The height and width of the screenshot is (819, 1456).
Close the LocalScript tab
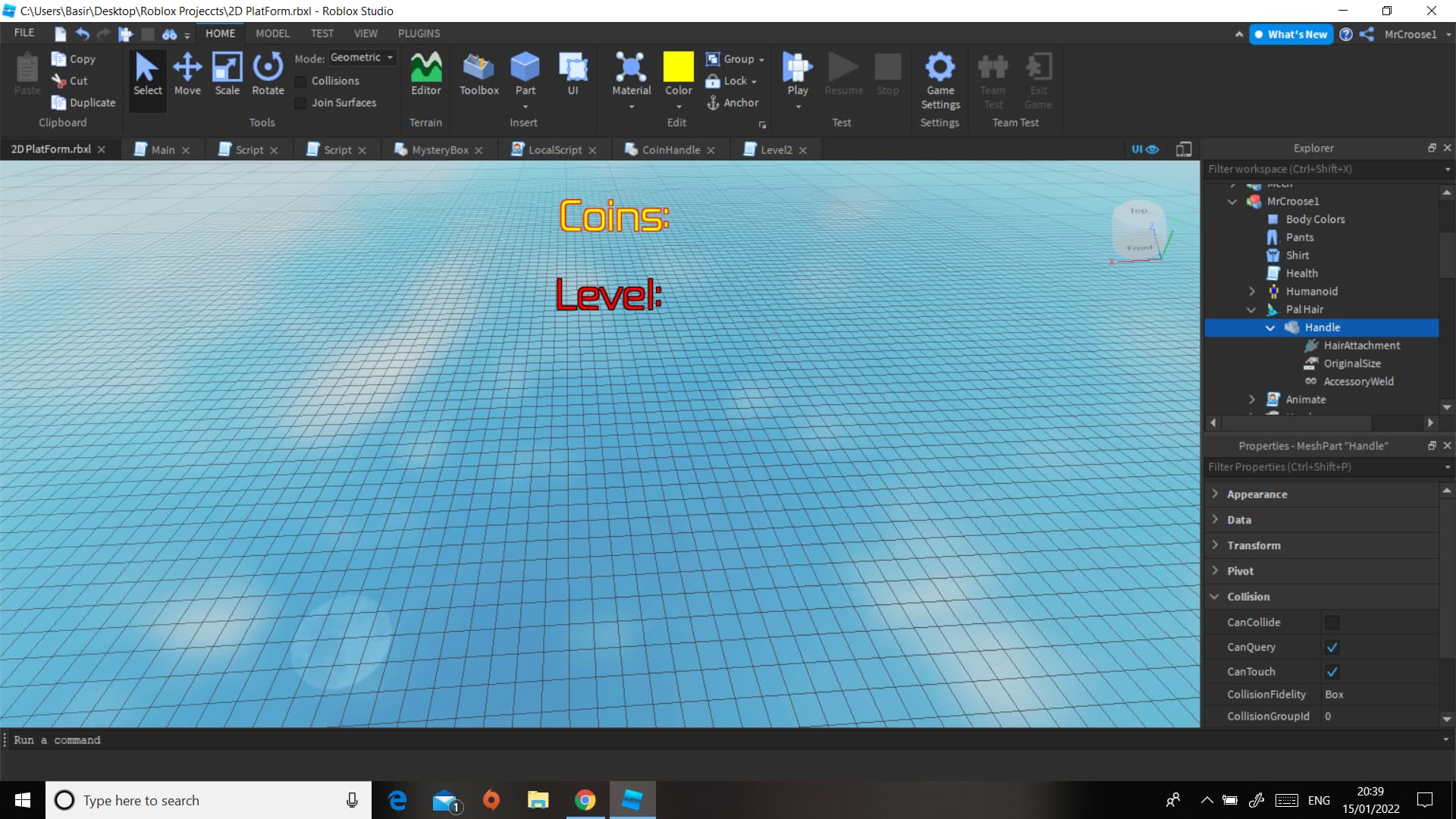(592, 151)
